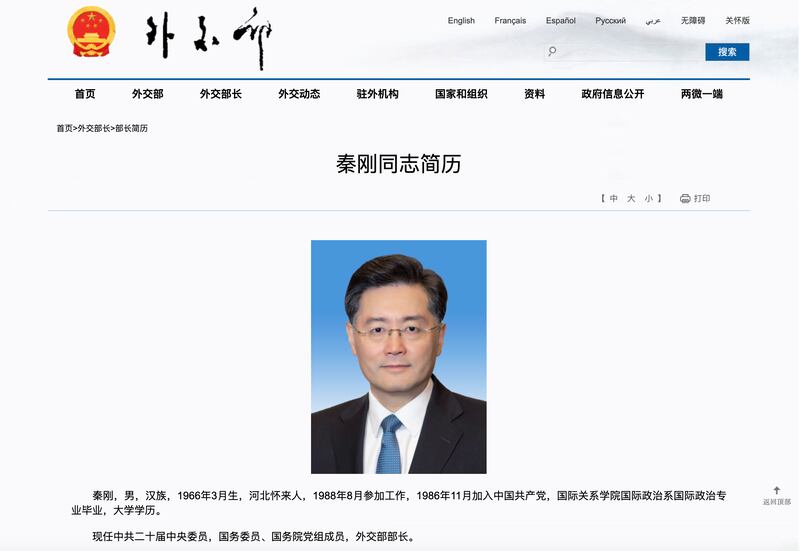Click the portrait photo in the article
Screen dimensions: 800x551
pos(398,356)
